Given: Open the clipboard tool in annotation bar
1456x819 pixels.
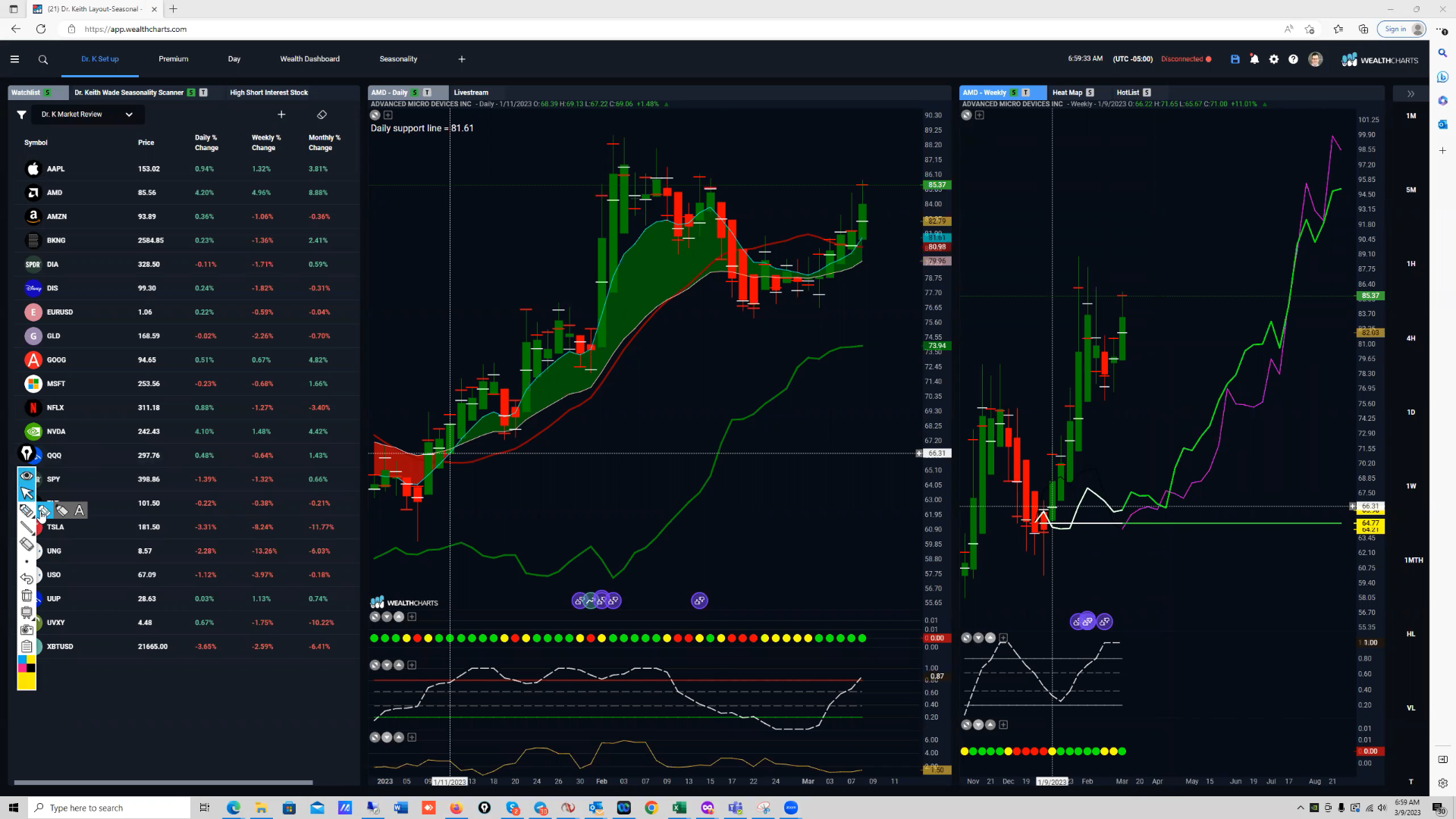Looking at the screenshot, I should coord(27,646).
